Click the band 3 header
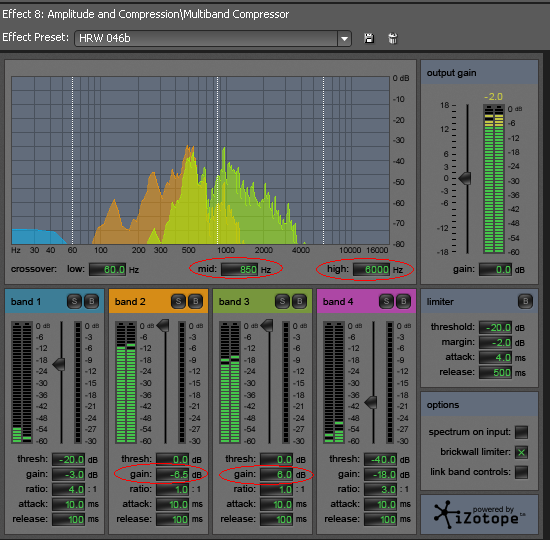This screenshot has height=540, width=550. pyautogui.click(x=262, y=301)
